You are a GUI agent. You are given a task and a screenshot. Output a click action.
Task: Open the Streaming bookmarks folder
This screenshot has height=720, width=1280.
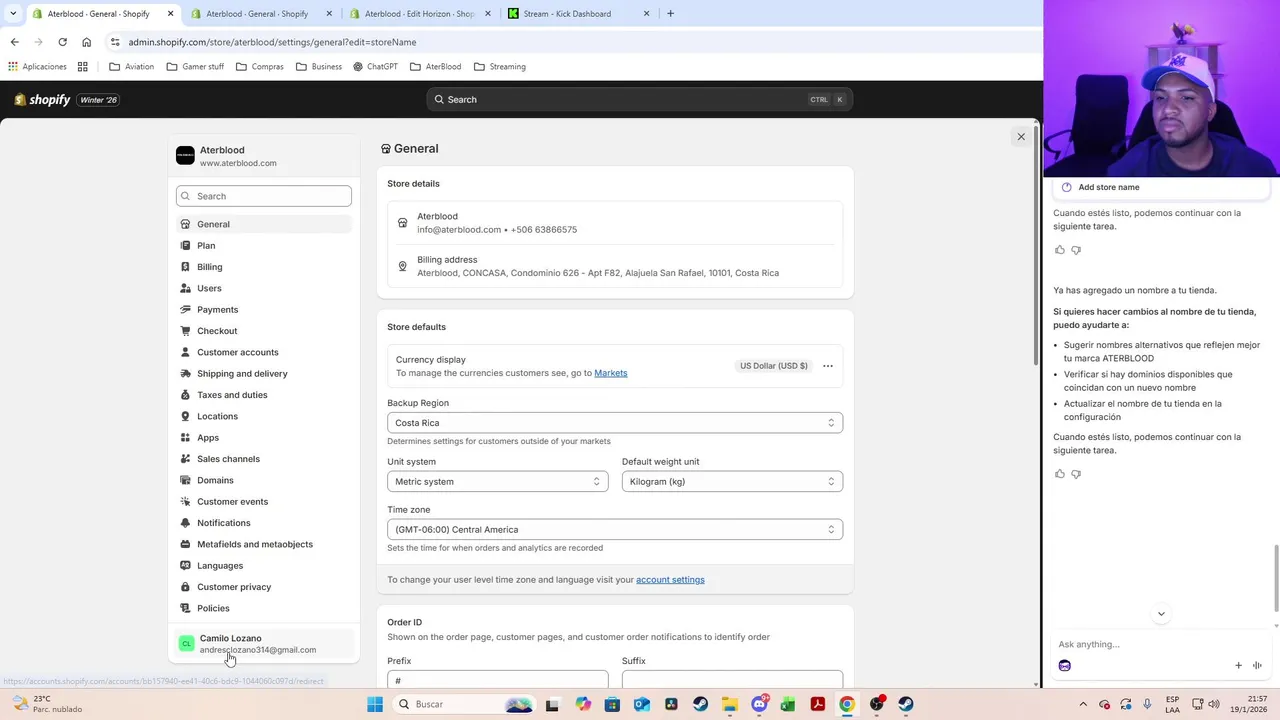tap(500, 67)
